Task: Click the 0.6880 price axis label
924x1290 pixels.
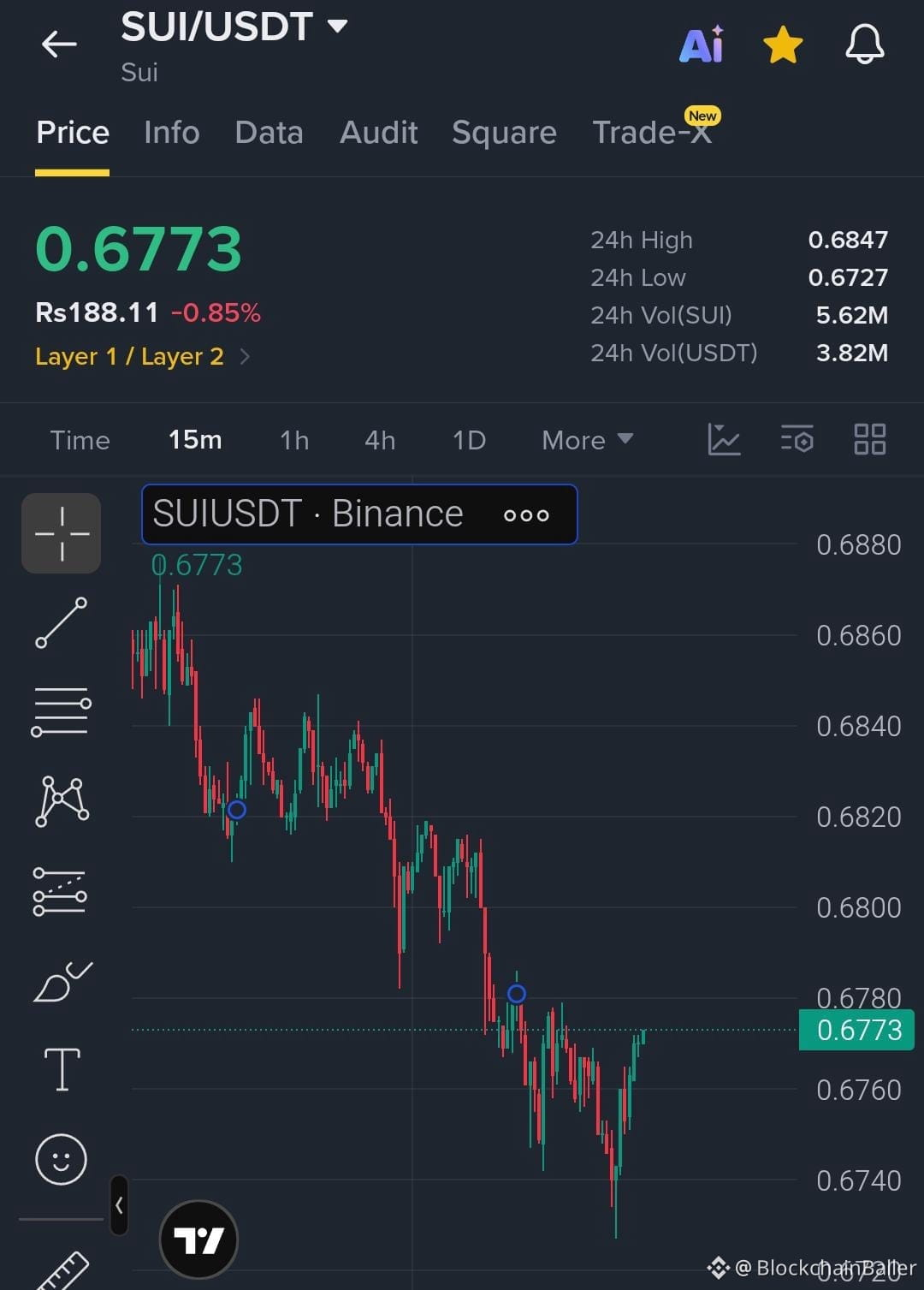Action: coord(858,544)
